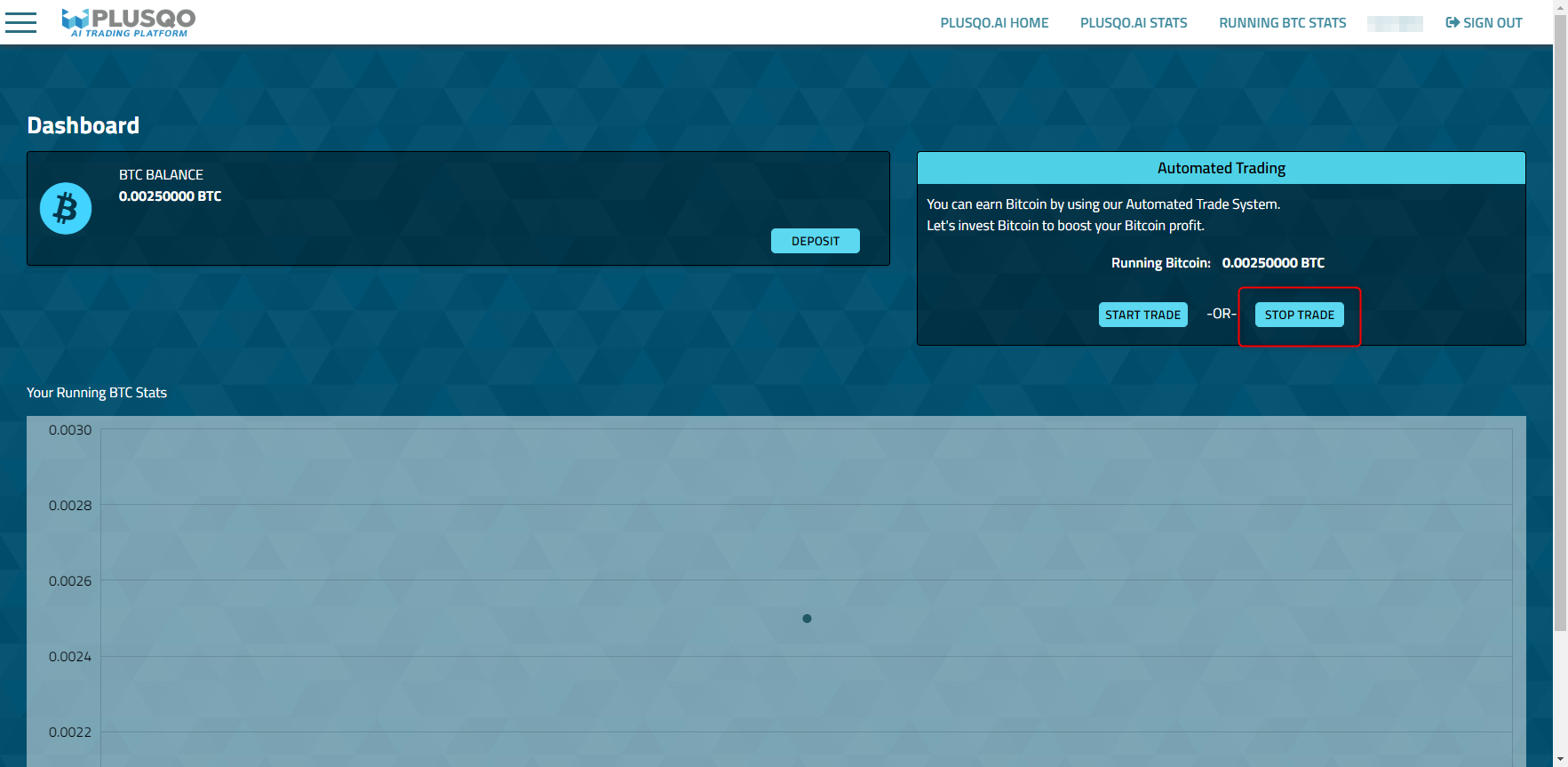Click the DEPOSIT button
Screen dimensions: 1568x767
point(816,241)
